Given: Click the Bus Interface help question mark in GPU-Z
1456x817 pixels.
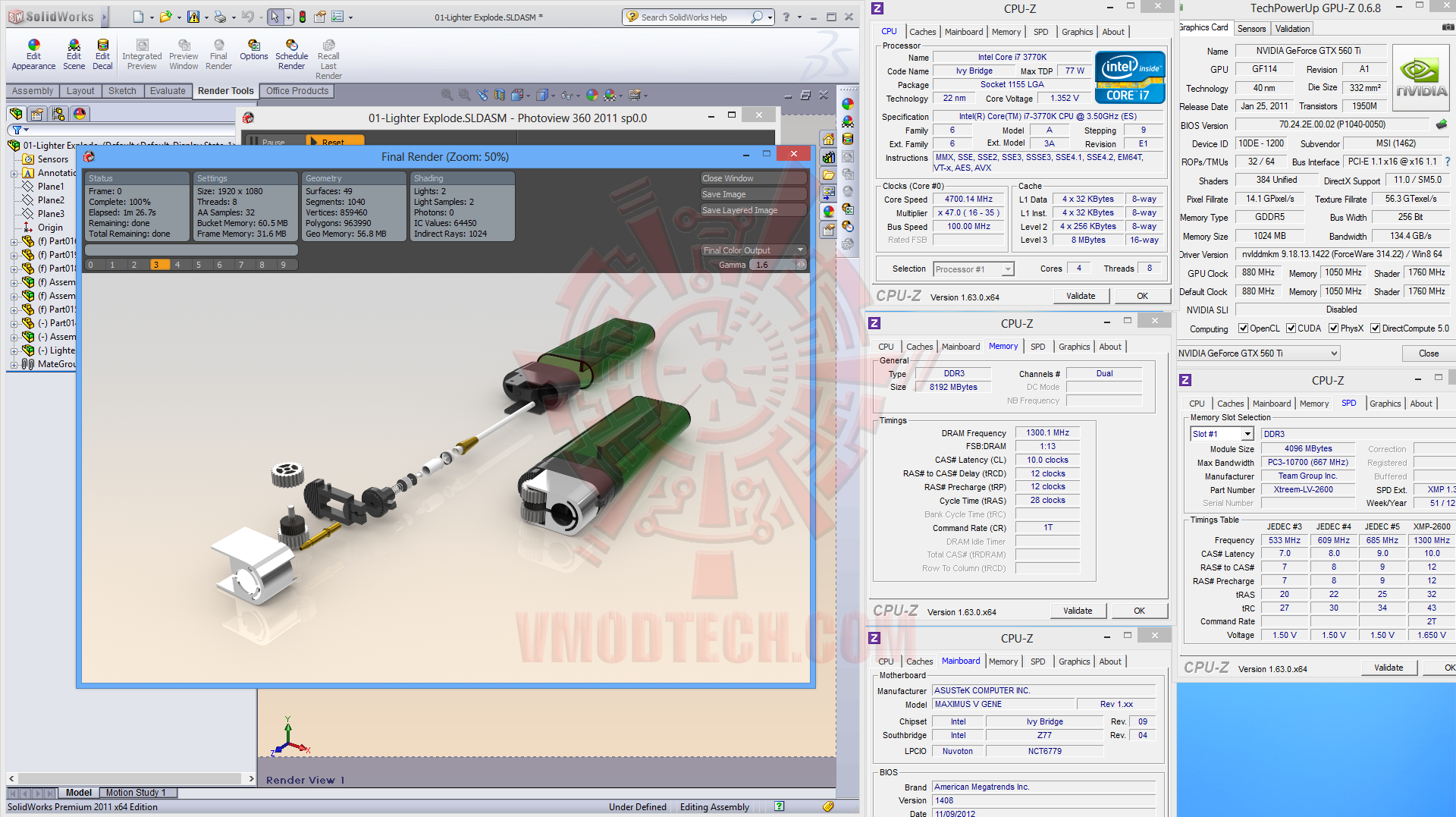Looking at the screenshot, I should (1448, 162).
